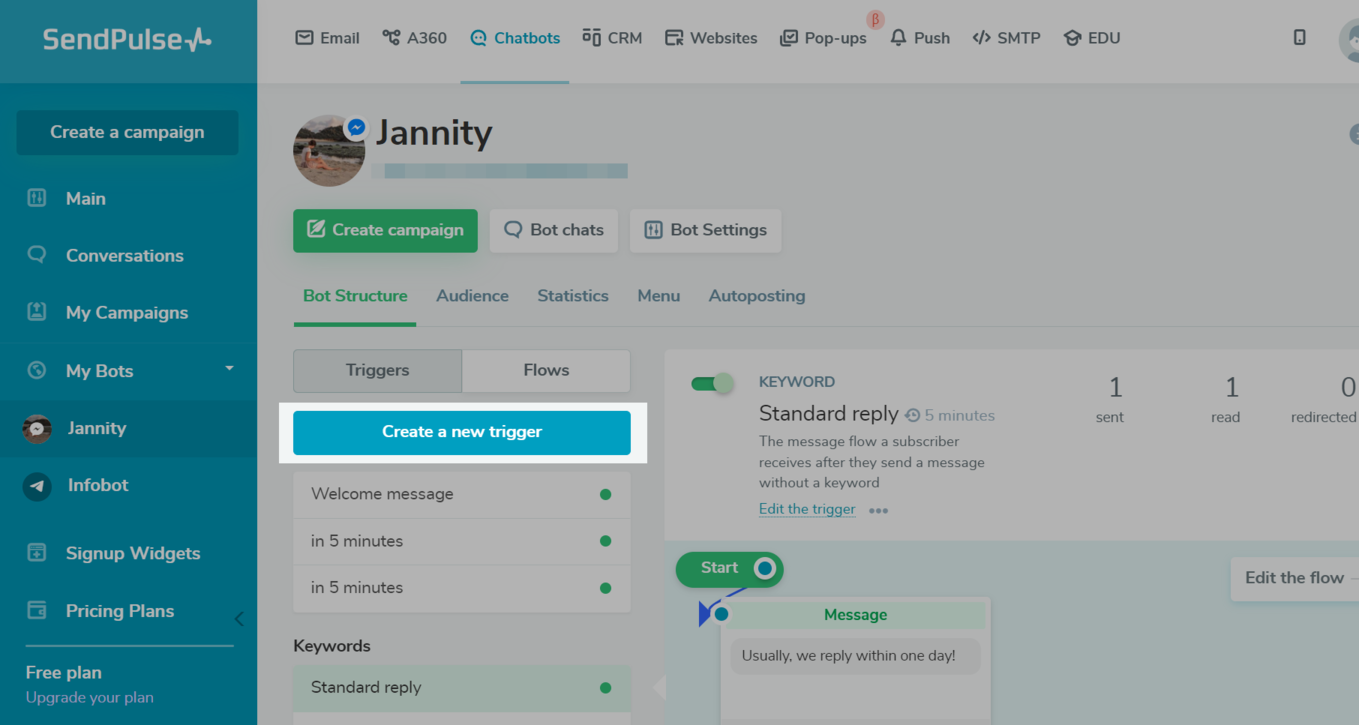This screenshot has height=725, width=1359.
Task: Click the EDU graduation cap icon
Action: [x=1073, y=38]
